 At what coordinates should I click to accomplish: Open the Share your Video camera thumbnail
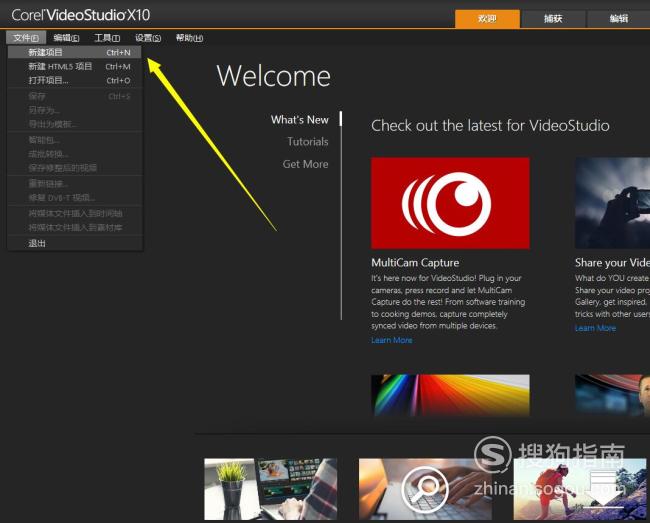coord(612,203)
